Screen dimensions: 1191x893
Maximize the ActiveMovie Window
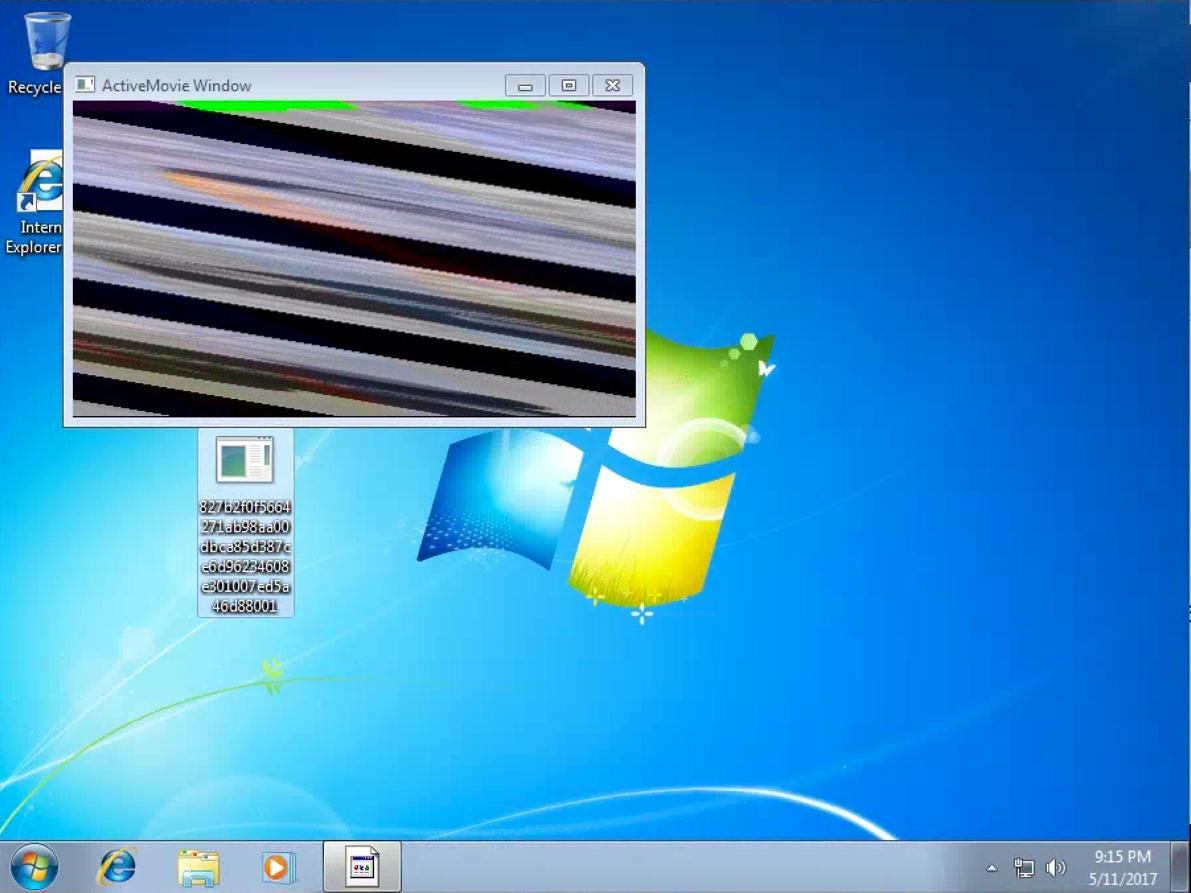[568, 86]
